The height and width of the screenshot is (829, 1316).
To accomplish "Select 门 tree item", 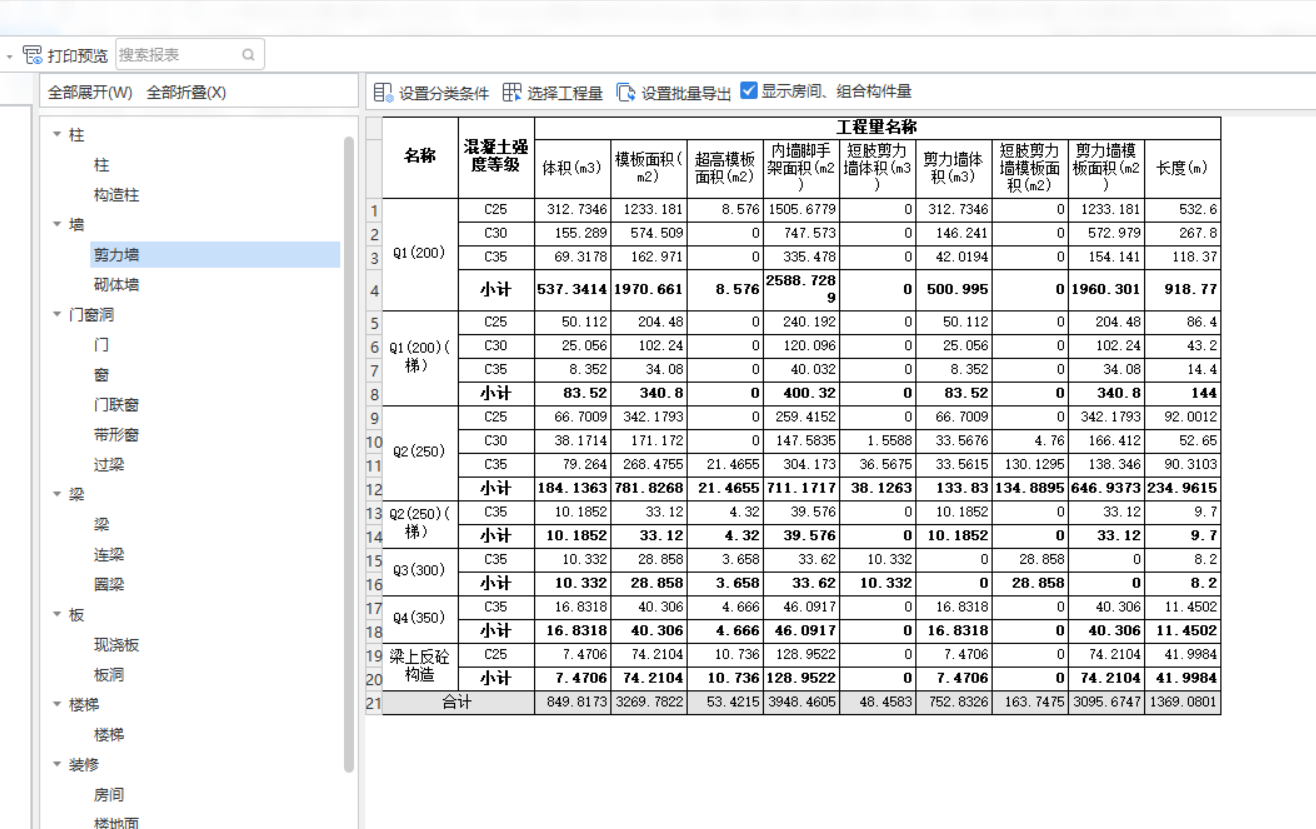I will (101, 345).
